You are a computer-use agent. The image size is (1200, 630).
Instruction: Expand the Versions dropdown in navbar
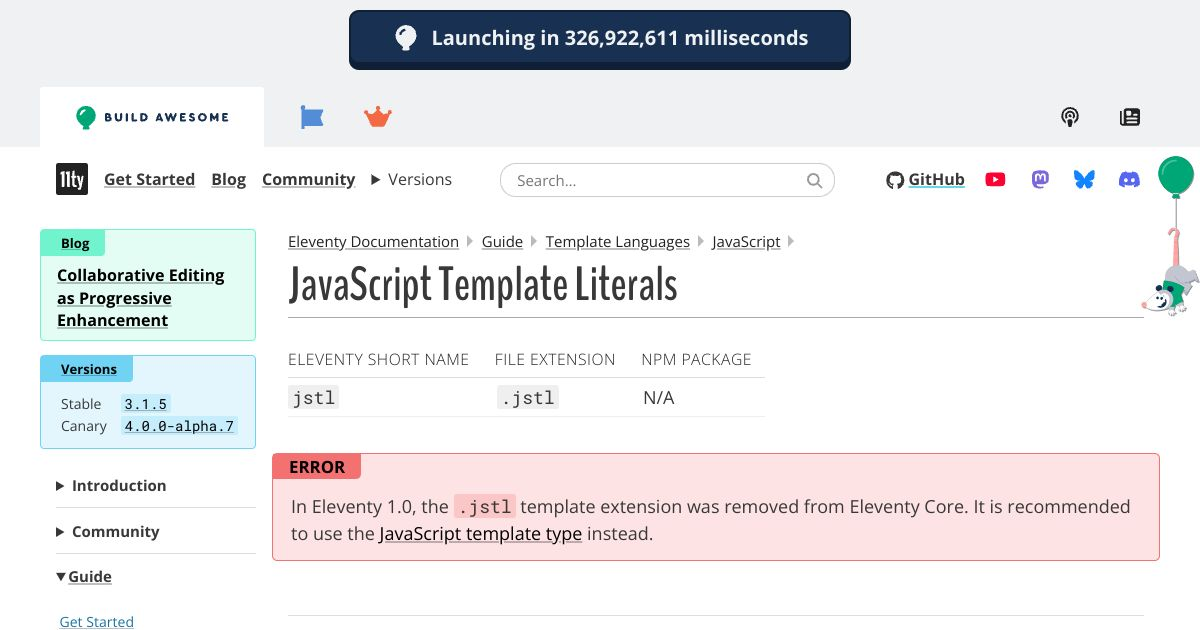click(x=411, y=180)
